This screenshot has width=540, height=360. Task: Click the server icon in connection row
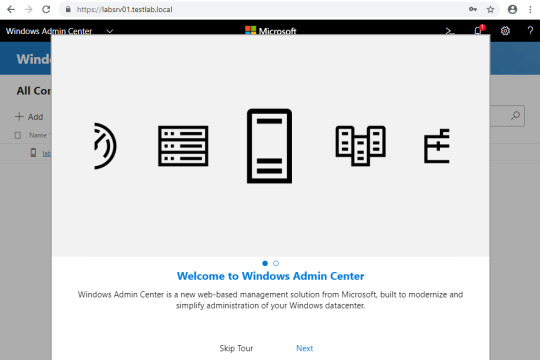[33, 152]
